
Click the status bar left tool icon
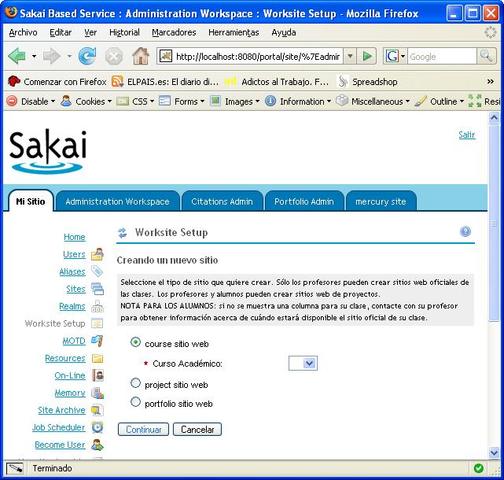(15, 468)
